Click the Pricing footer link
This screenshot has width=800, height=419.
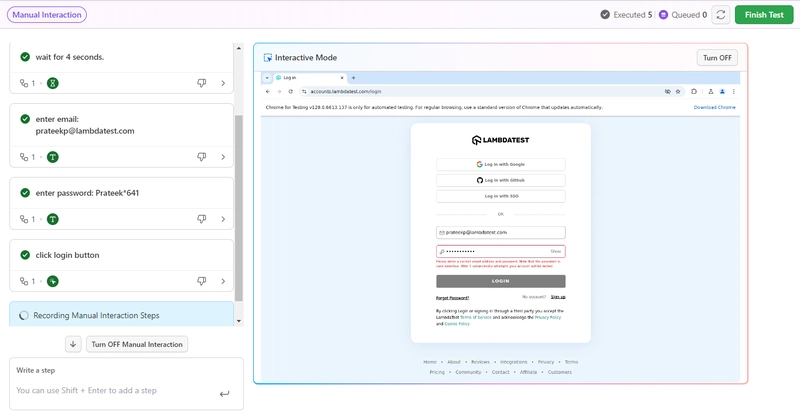(x=437, y=372)
